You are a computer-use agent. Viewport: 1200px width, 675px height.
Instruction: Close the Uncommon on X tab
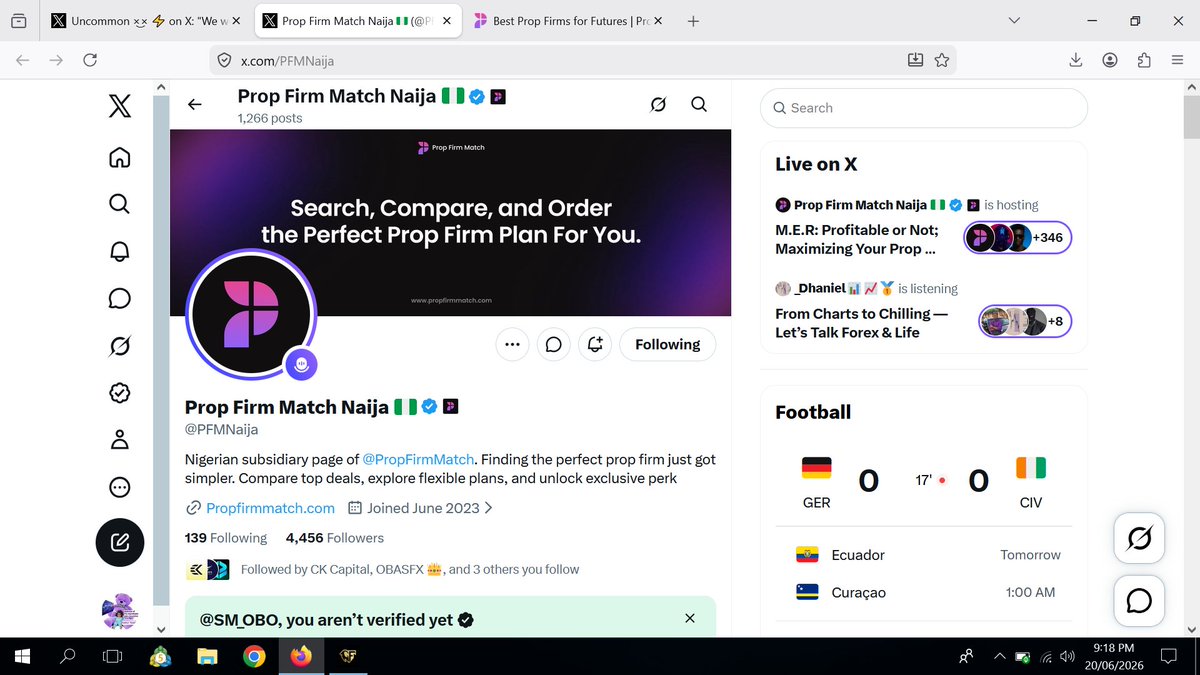[x=237, y=21]
